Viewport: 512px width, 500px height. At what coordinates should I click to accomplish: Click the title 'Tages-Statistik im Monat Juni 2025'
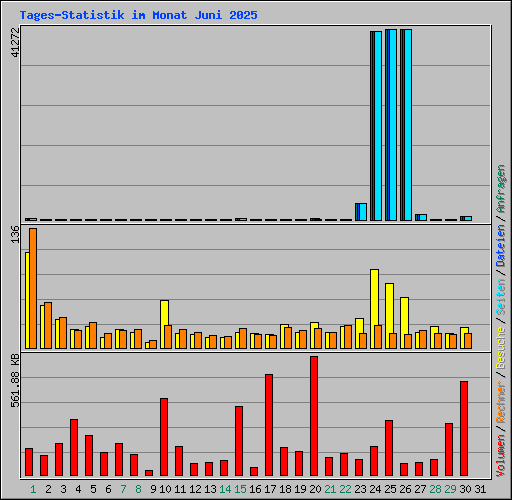[138, 15]
